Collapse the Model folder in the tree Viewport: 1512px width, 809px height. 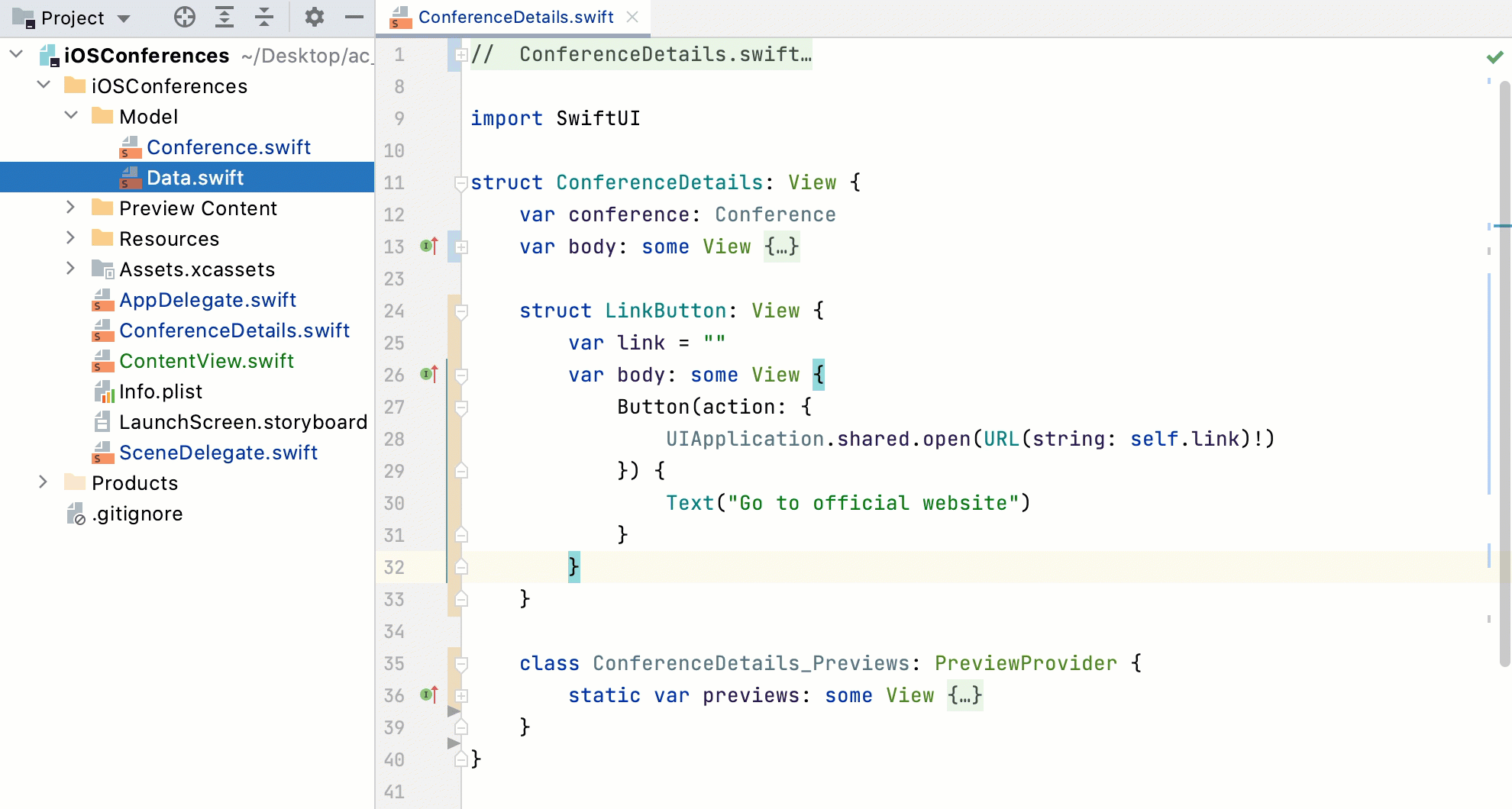click(x=71, y=115)
